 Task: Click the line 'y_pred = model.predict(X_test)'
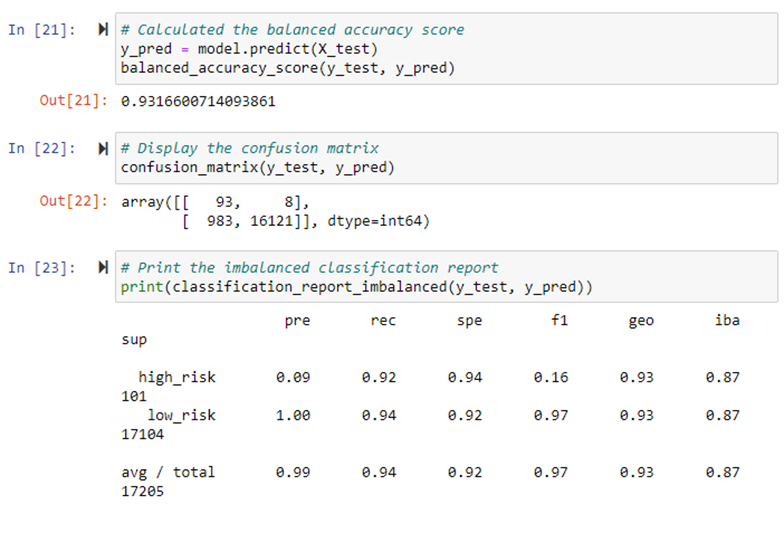249,49
